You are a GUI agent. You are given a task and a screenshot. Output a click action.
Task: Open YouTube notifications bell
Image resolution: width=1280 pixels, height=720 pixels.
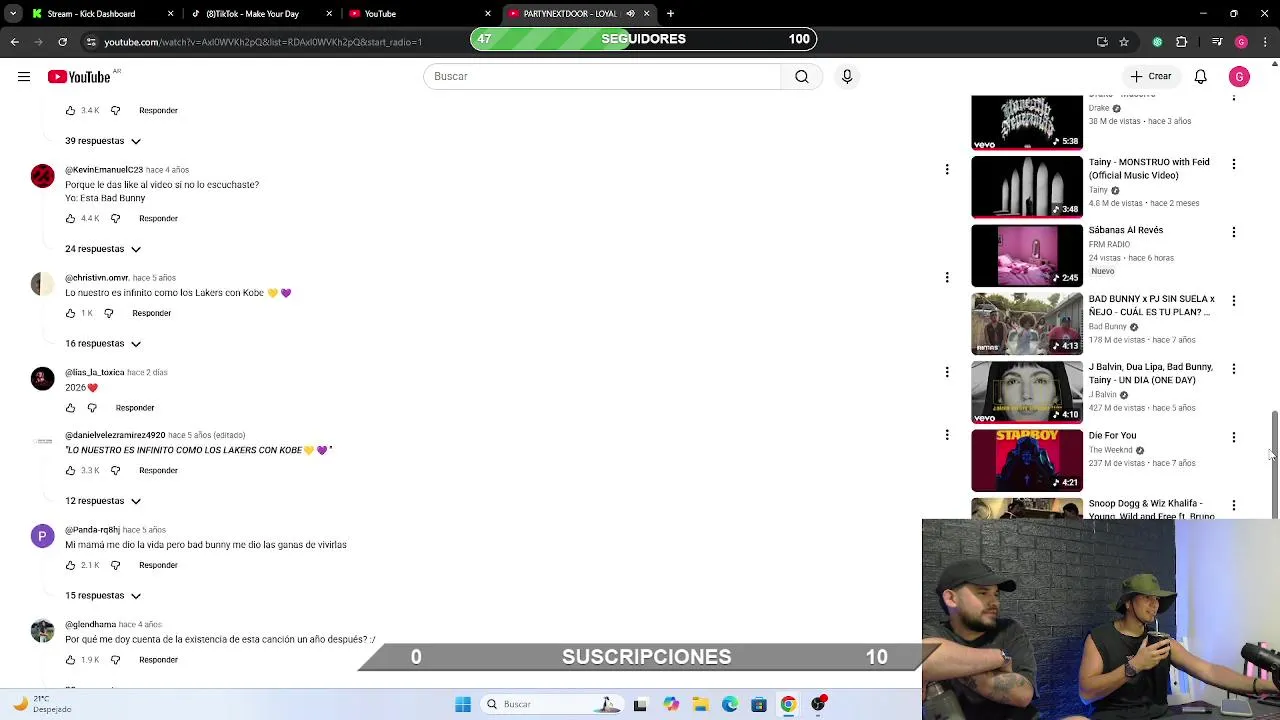point(1201,77)
